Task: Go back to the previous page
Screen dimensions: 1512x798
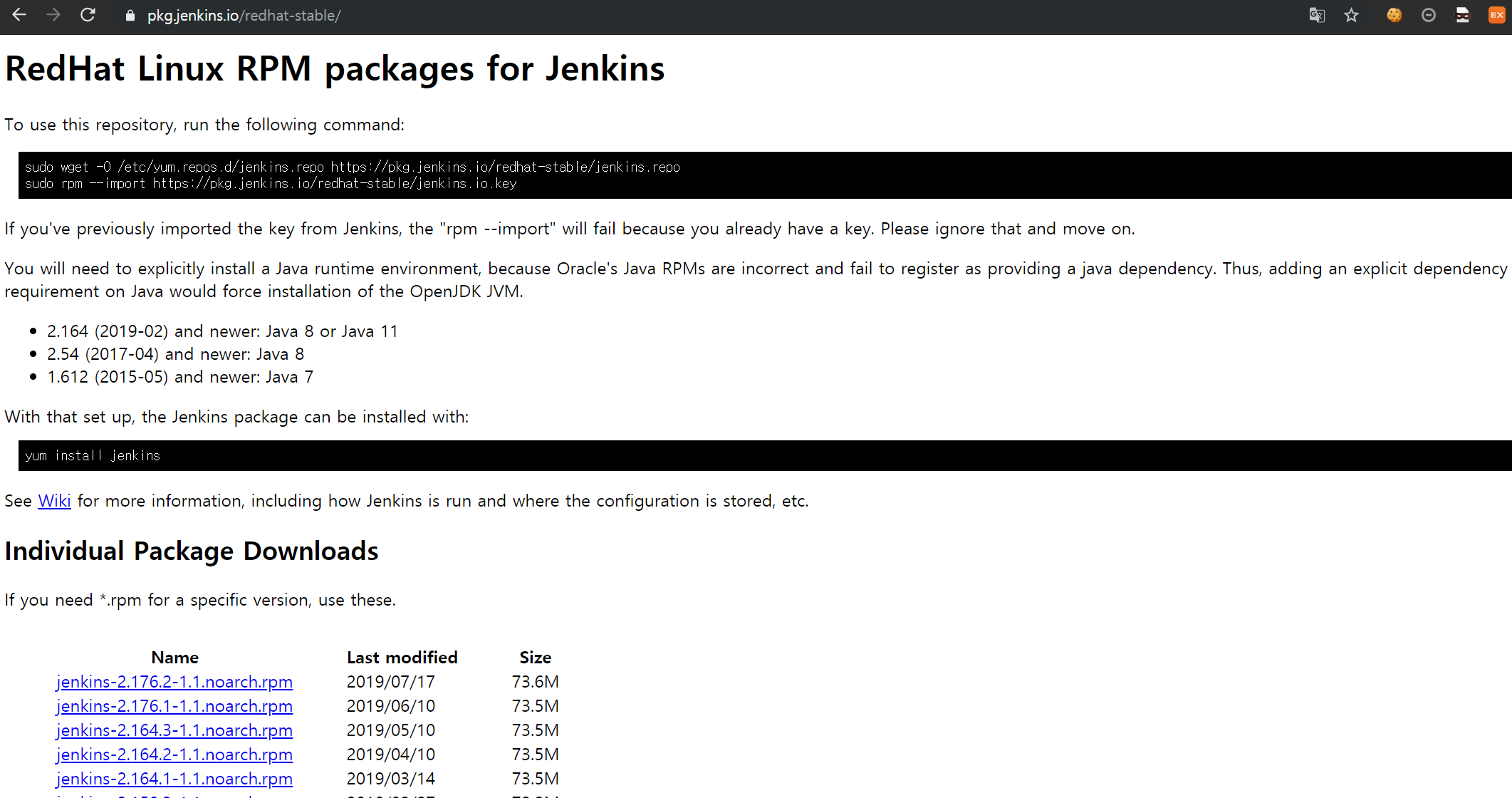Action: 19,15
